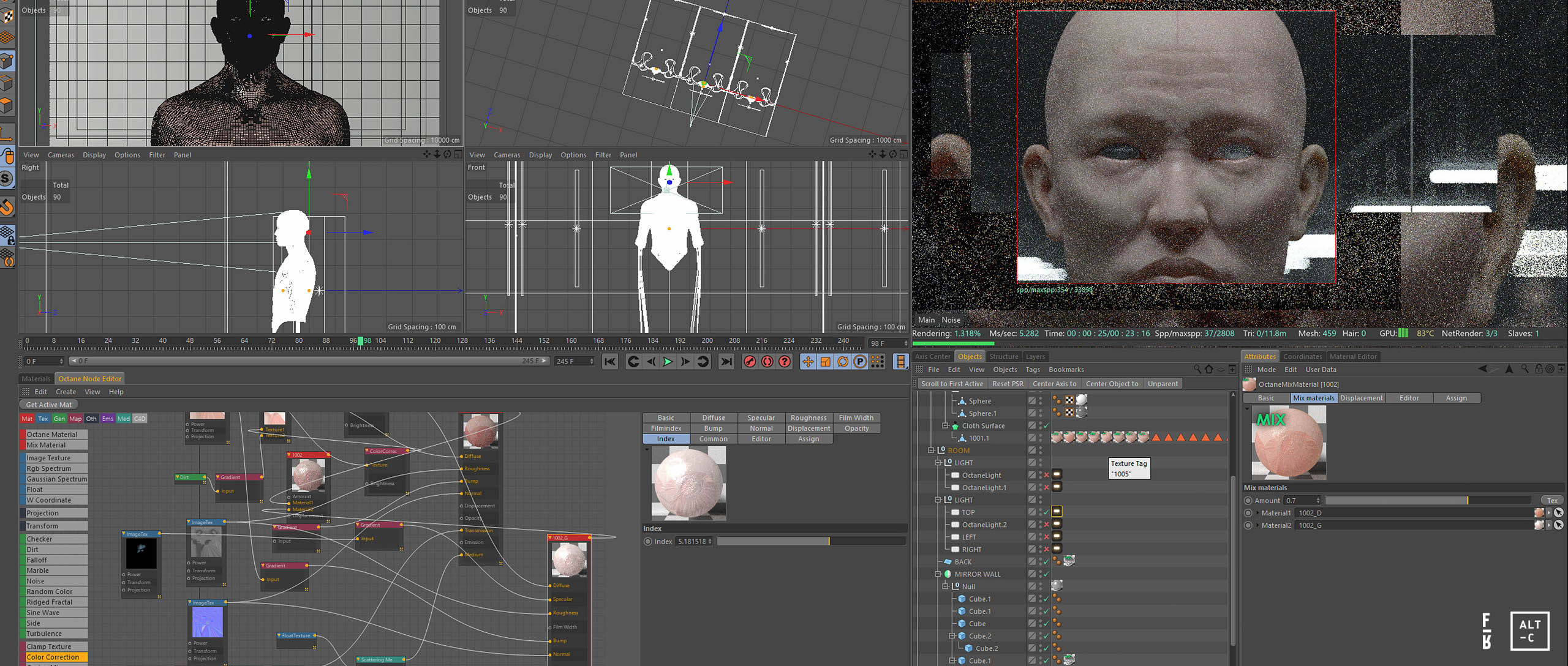1568x666 pixels.
Task: Click the back arrow in Attributes manager
Action: tap(1483, 369)
